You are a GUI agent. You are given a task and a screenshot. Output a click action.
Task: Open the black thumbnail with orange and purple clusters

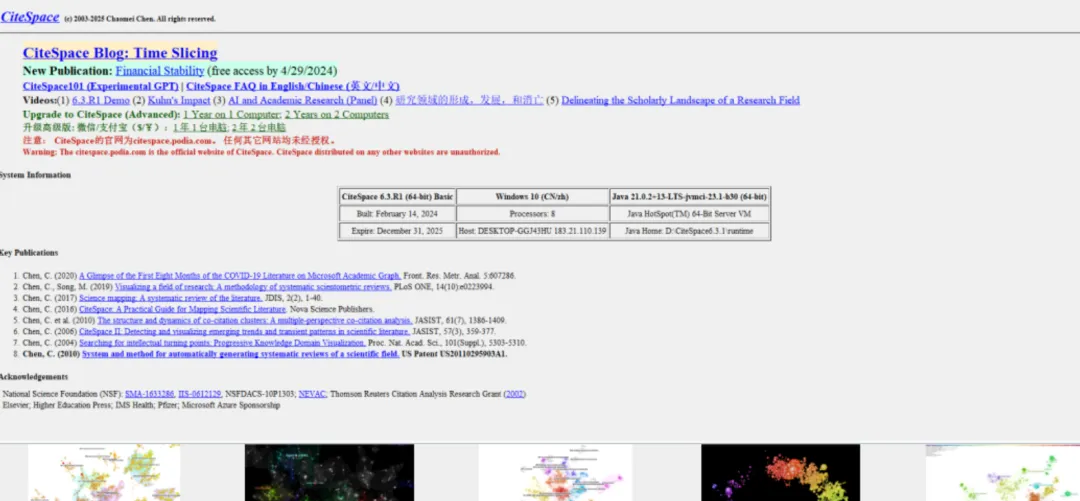point(780,472)
